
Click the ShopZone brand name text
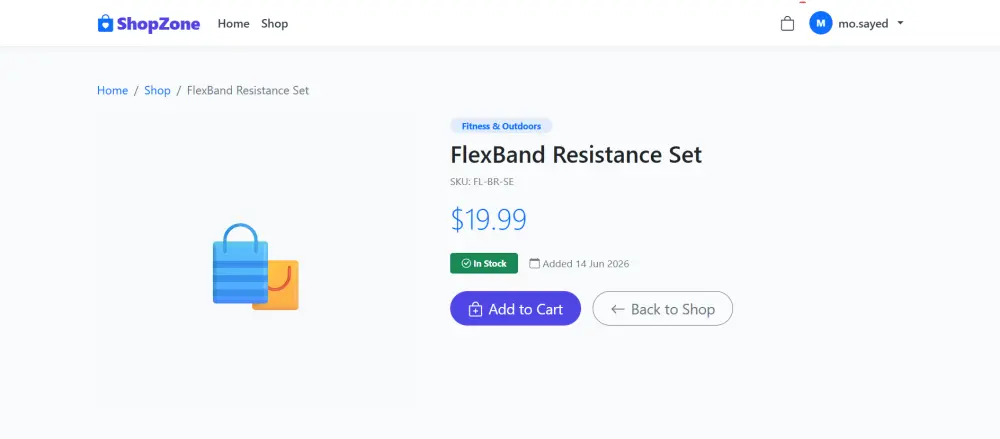[158, 24]
